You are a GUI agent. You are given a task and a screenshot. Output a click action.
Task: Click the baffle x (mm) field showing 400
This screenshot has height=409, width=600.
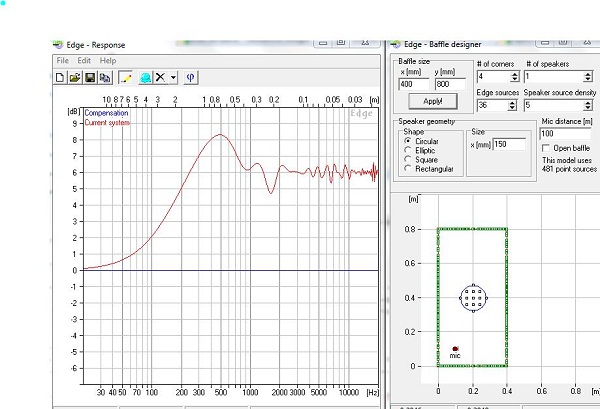[x=414, y=84]
